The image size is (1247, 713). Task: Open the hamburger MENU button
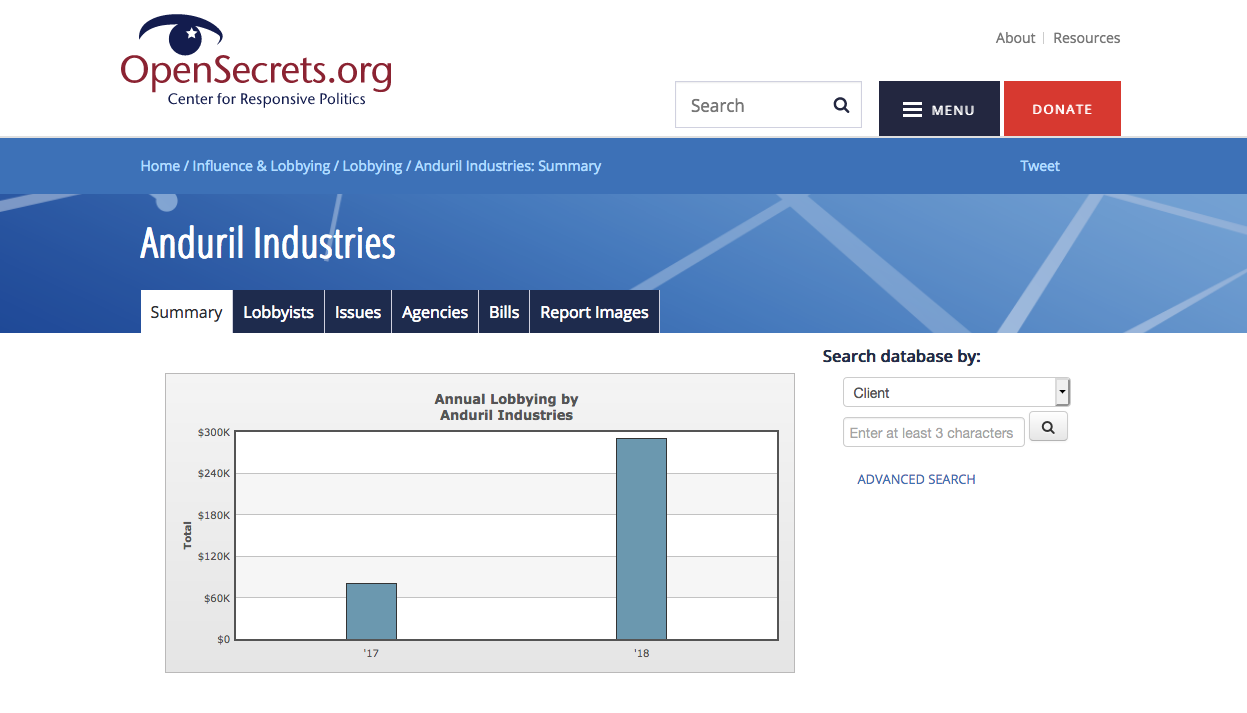(939, 109)
